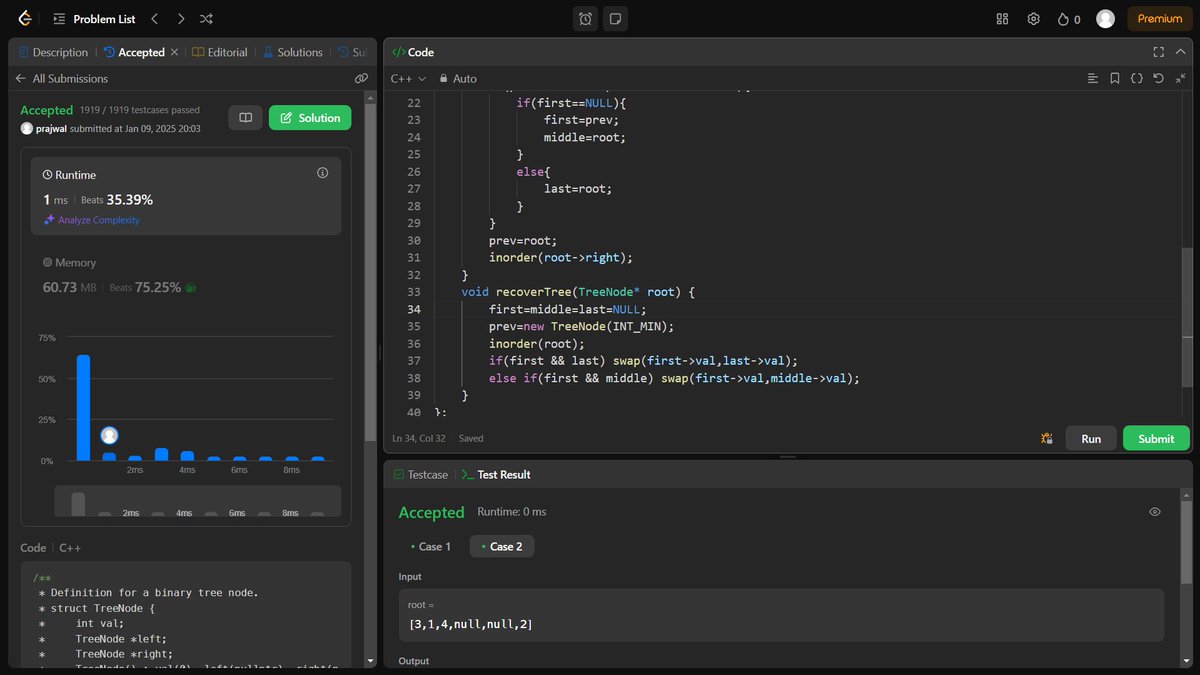Open the user profile avatar
This screenshot has height=675, width=1200.
pyautogui.click(x=1105, y=18)
